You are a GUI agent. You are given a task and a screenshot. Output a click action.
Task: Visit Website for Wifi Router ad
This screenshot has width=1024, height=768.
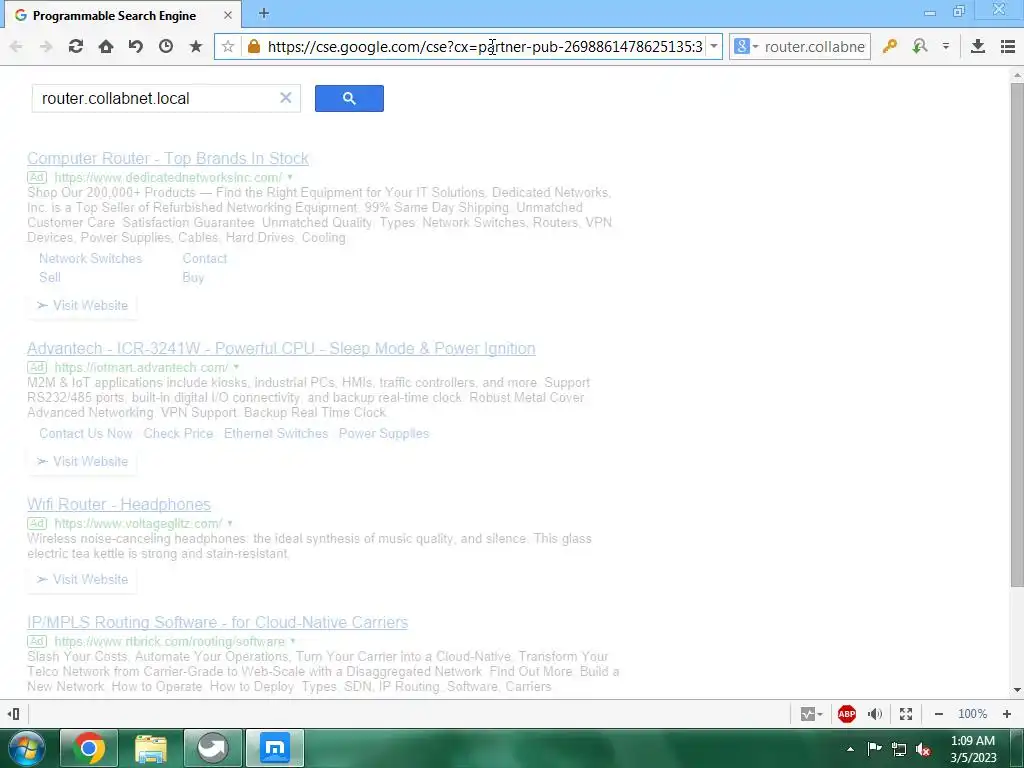(x=82, y=580)
